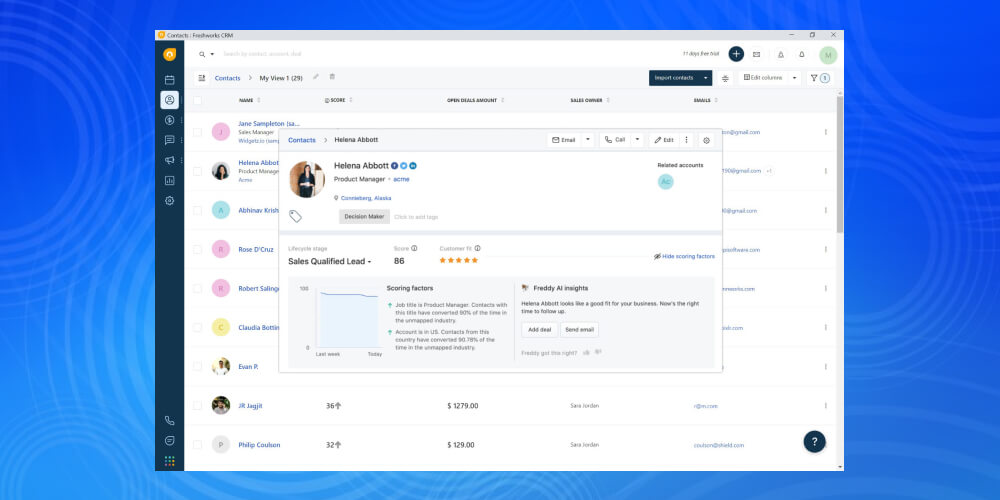This screenshot has height=500, width=1000.
Task: Open Jane Sampleton row's options menu
Action: (825, 132)
